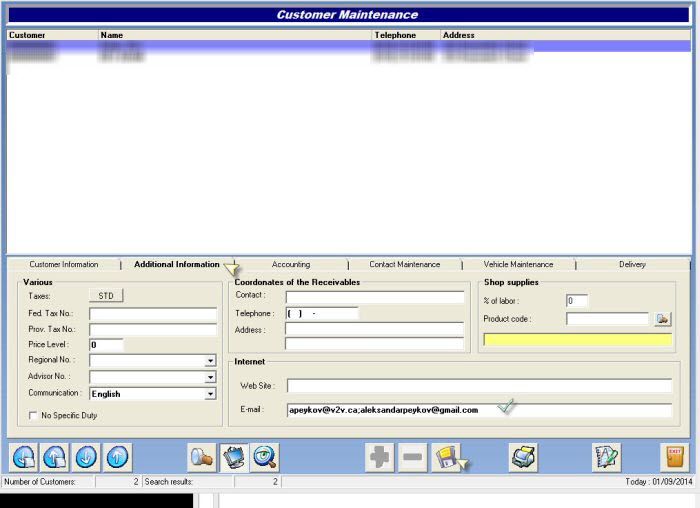Select the highlighted first customer row

[x=349, y=46]
